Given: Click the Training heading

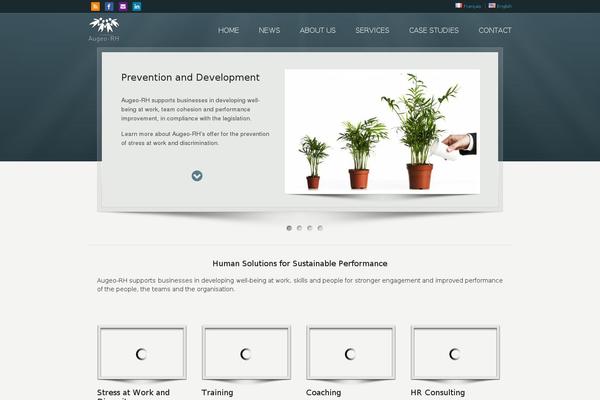Looking at the screenshot, I should 217,393.
